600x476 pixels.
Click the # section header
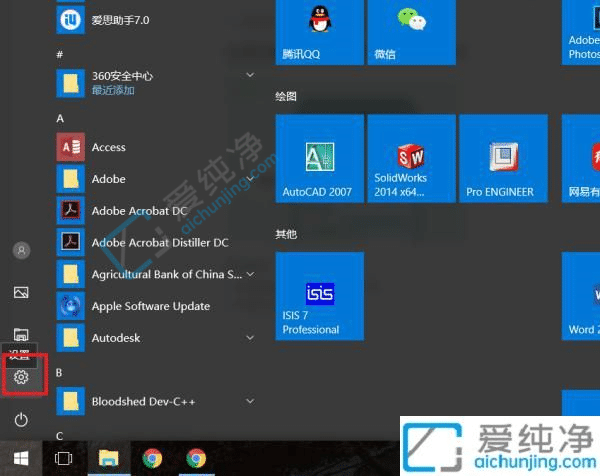click(x=60, y=55)
